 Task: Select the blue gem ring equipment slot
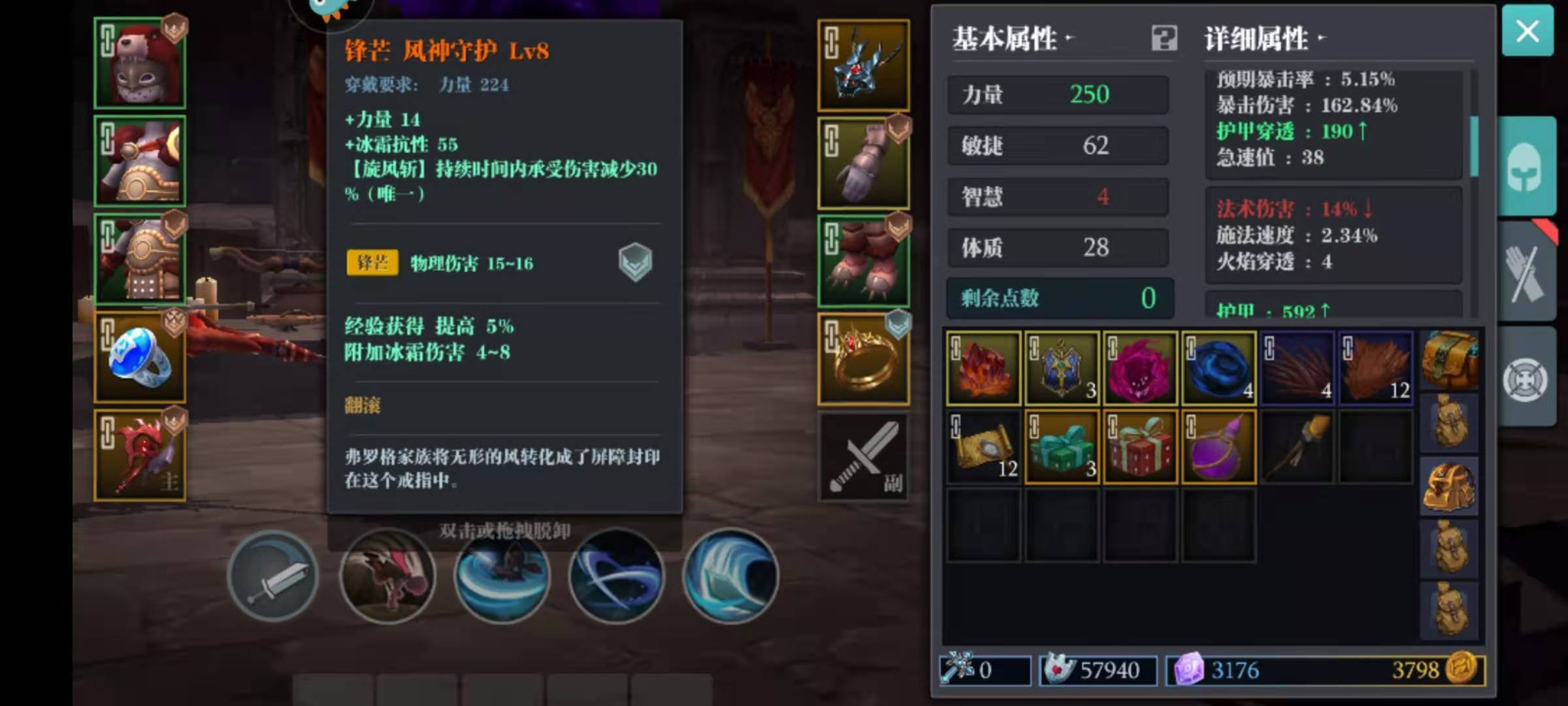pyautogui.click(x=140, y=358)
